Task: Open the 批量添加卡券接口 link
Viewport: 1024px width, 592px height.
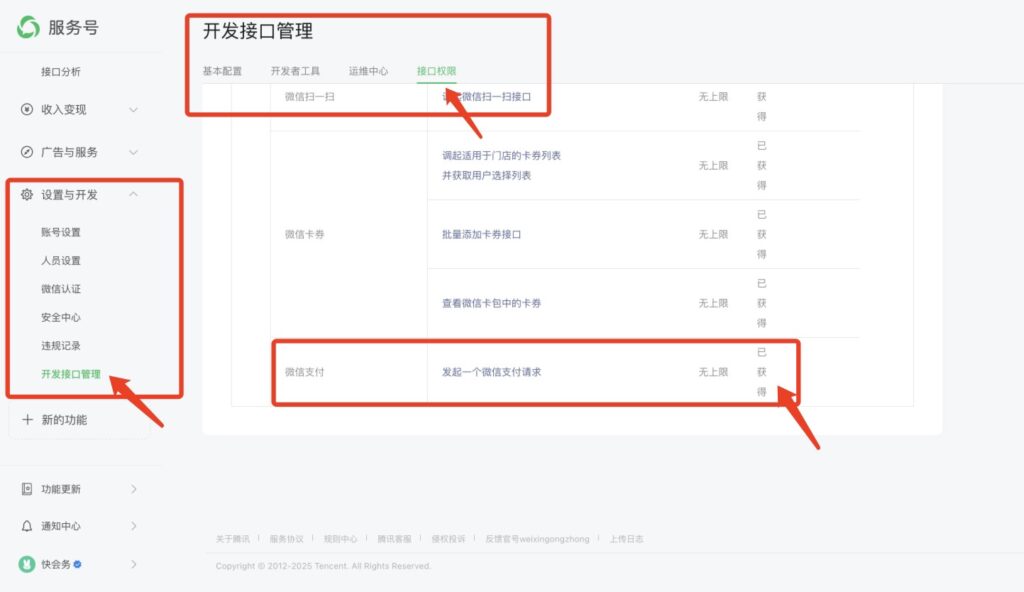Action: [481, 234]
